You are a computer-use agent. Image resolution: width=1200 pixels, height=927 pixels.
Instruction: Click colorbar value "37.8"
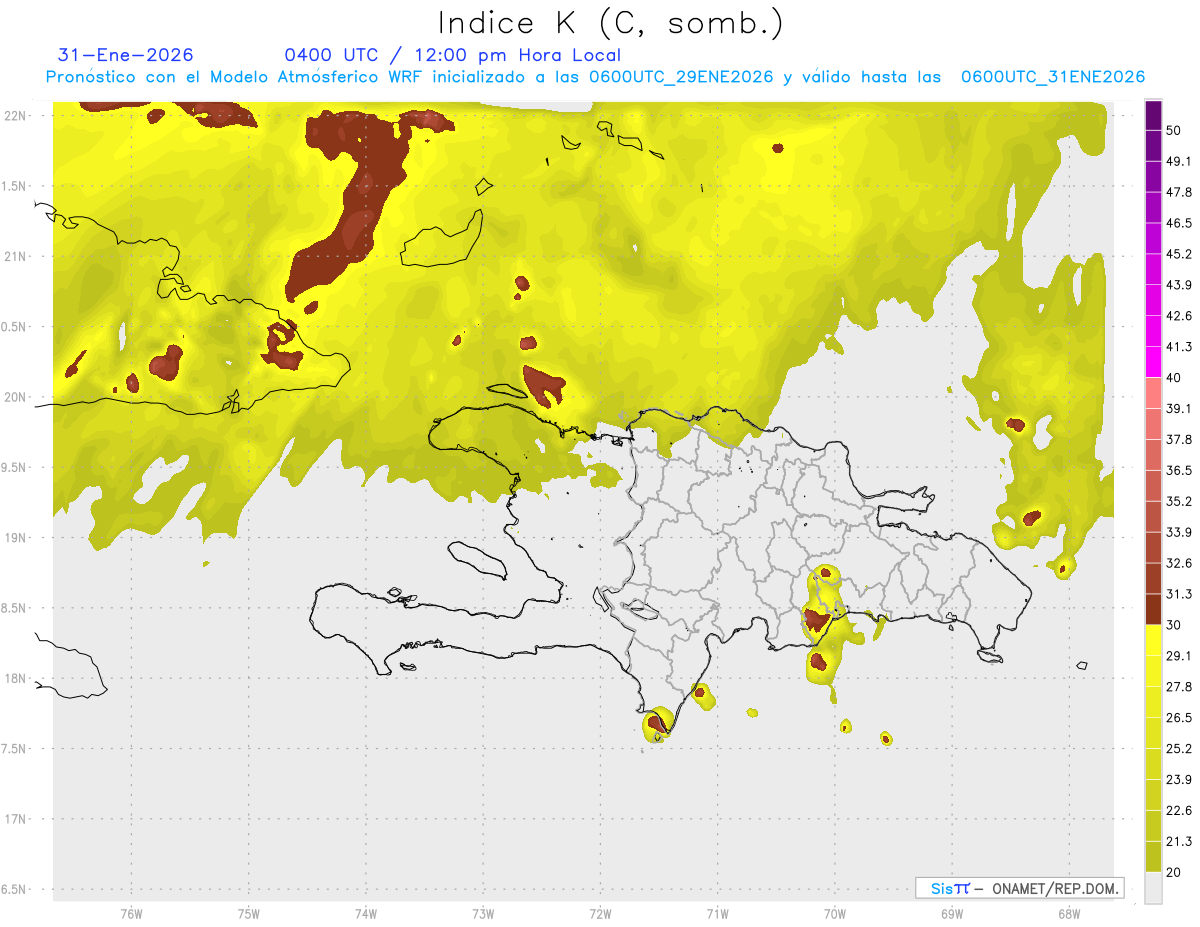tap(1178, 439)
